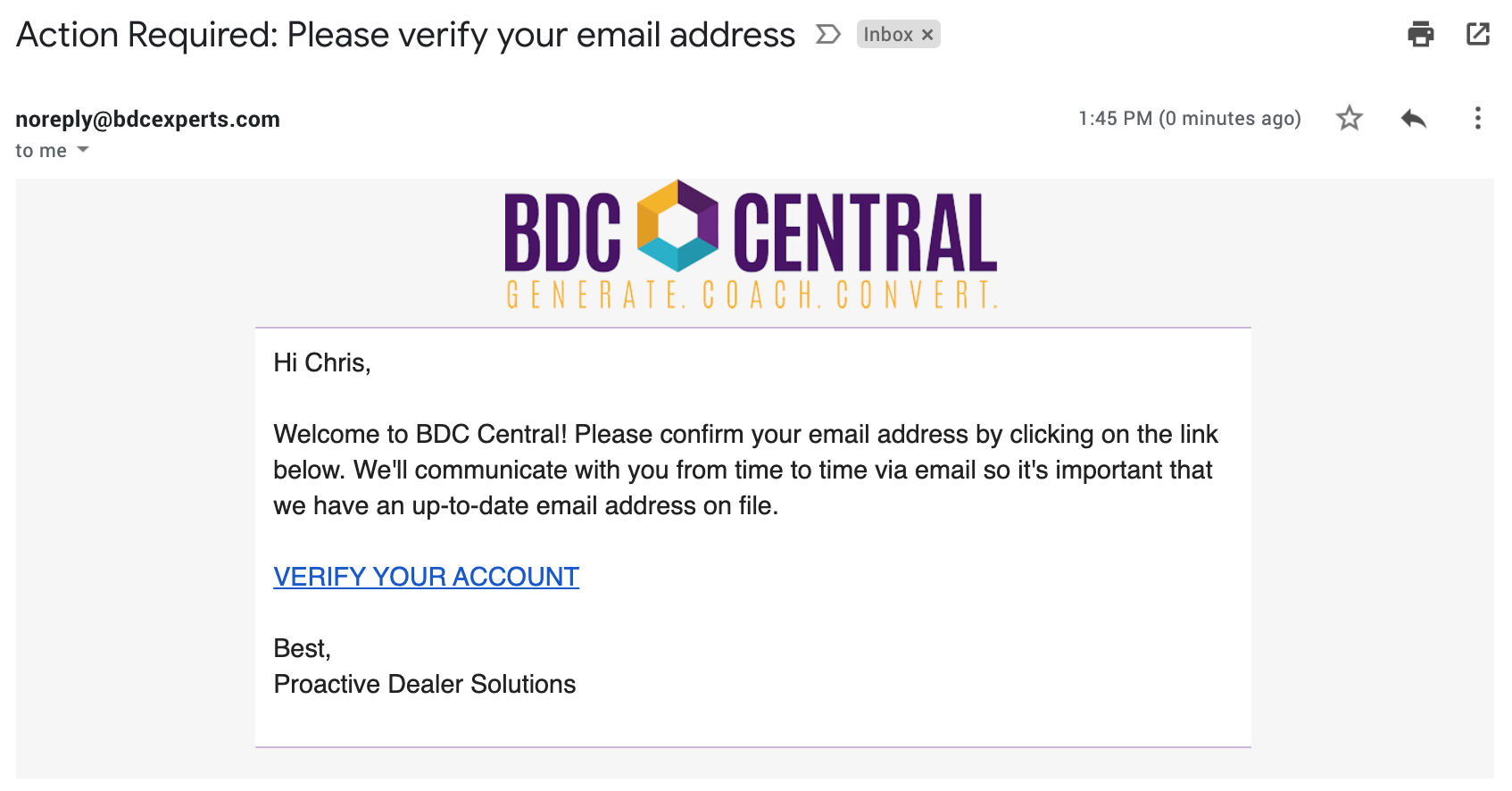Click the welcome paragraph in email body
Viewport: 1512px width, 791px height.
tap(745, 470)
